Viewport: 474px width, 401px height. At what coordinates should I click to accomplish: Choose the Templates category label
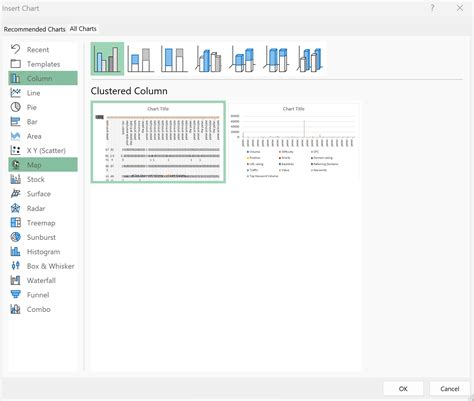point(43,64)
